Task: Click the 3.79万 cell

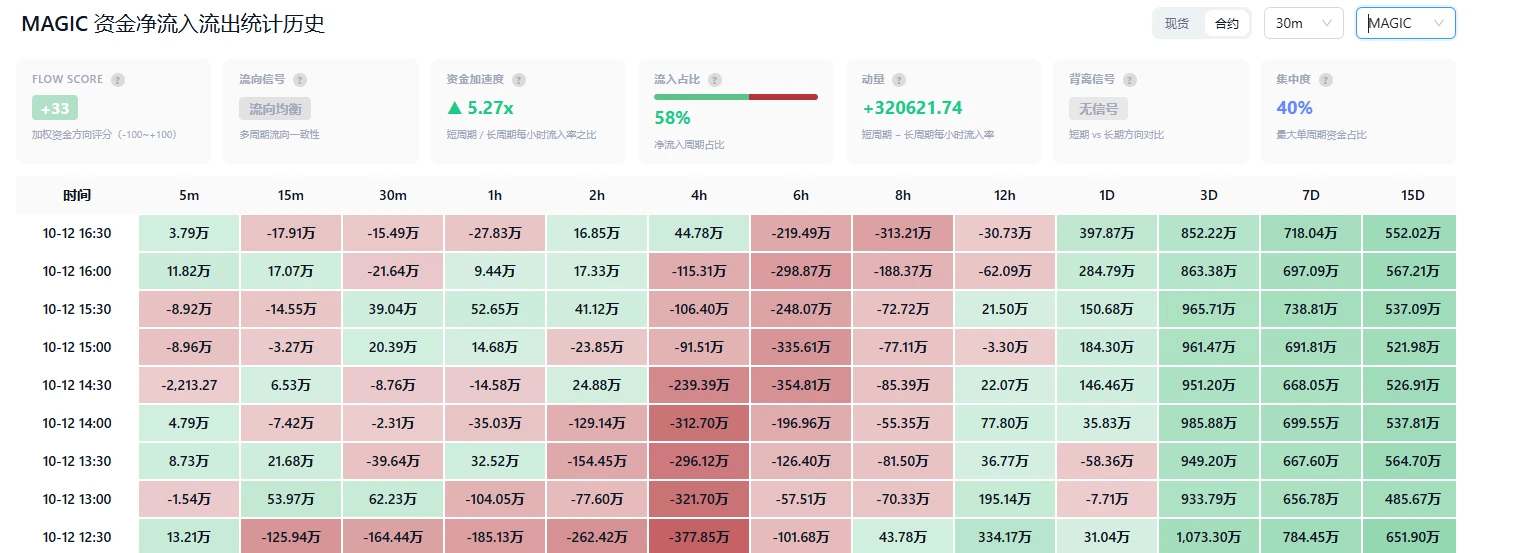Action: tap(189, 233)
